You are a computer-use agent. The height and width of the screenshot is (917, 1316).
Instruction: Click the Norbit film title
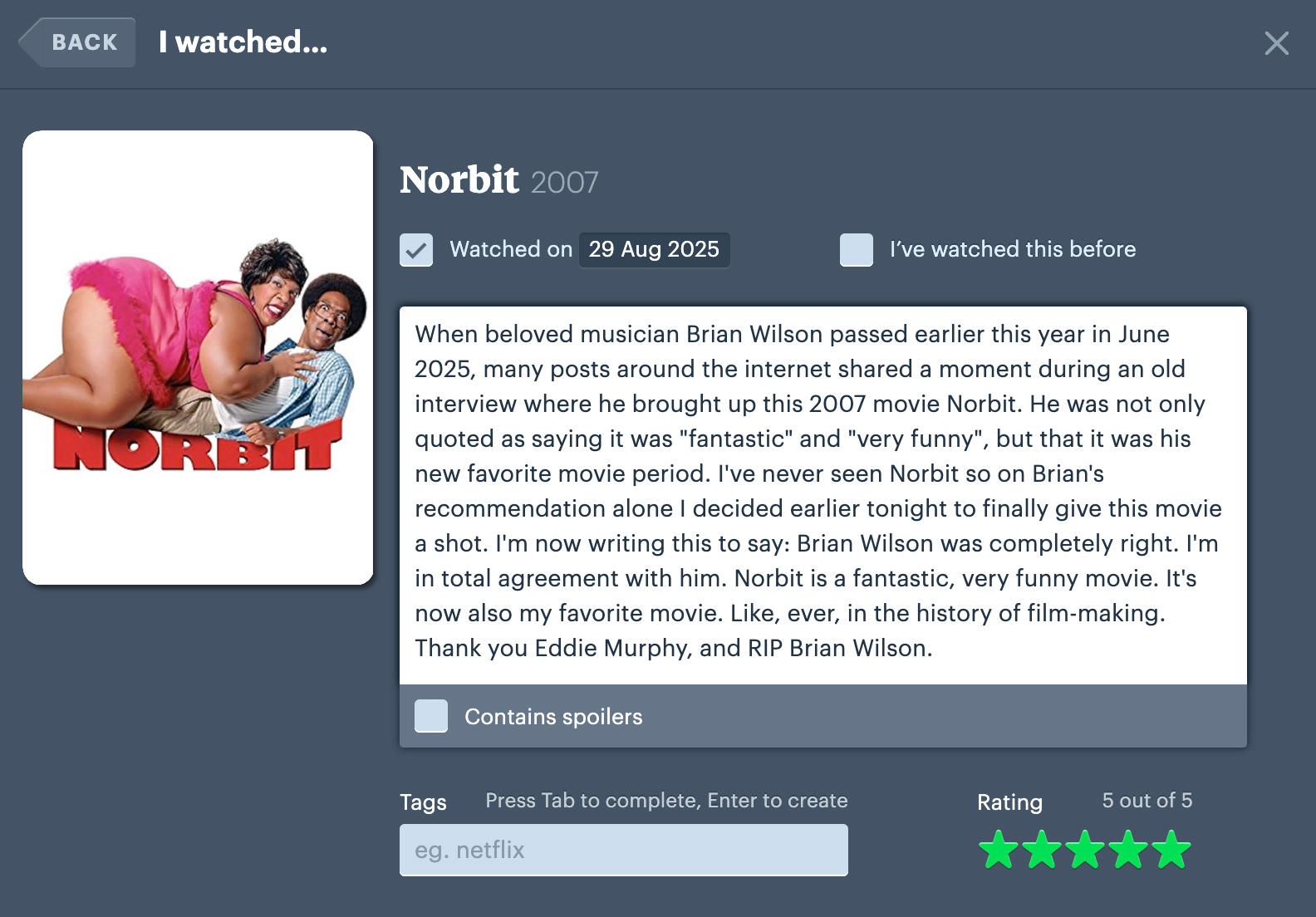tap(459, 180)
